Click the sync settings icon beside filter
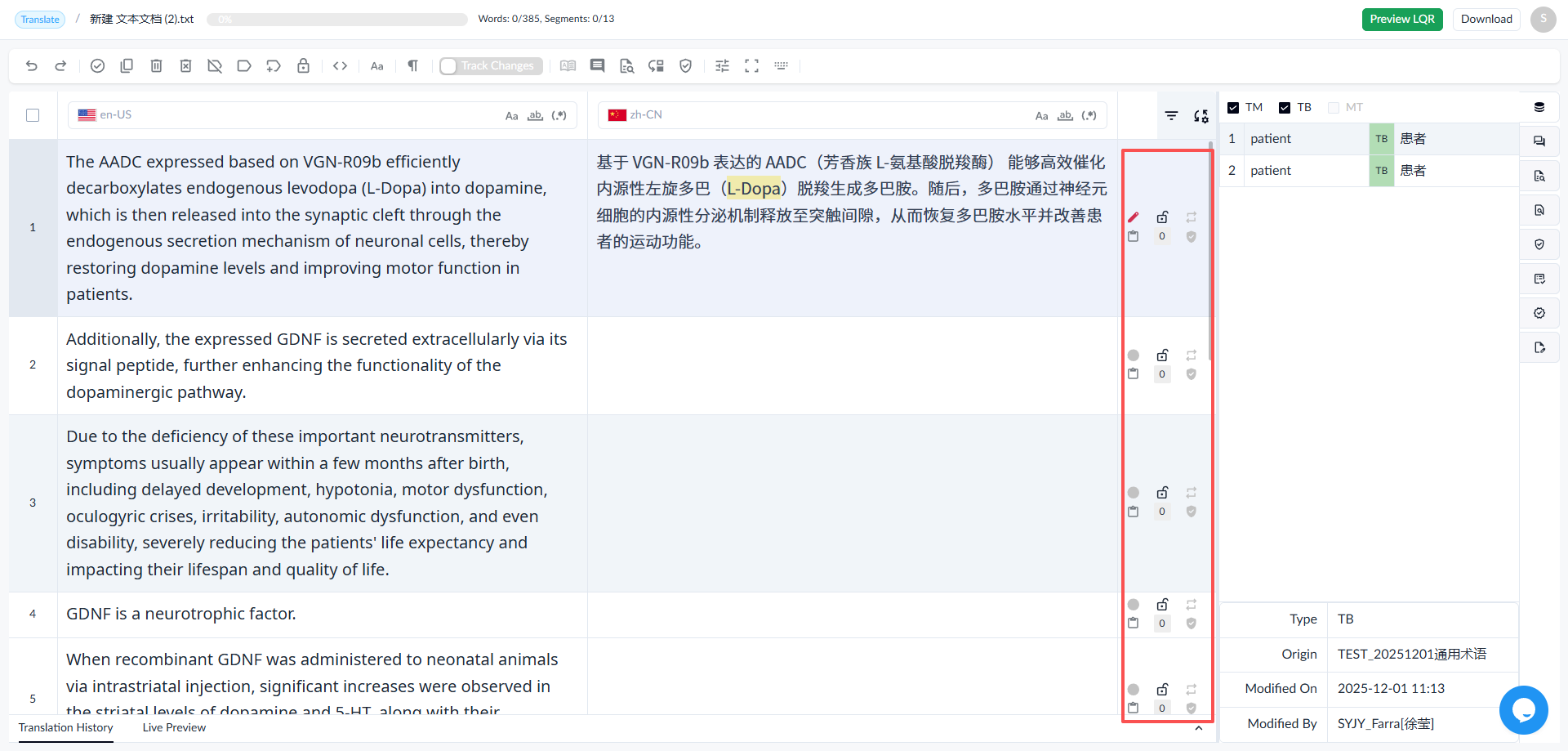The image size is (1568, 751). [x=1200, y=116]
